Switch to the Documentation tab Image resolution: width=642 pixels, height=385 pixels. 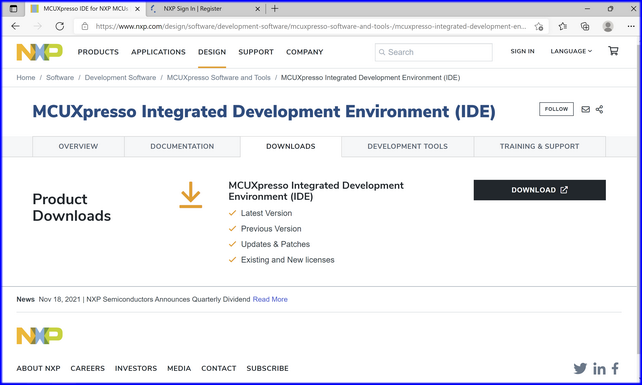click(x=182, y=146)
